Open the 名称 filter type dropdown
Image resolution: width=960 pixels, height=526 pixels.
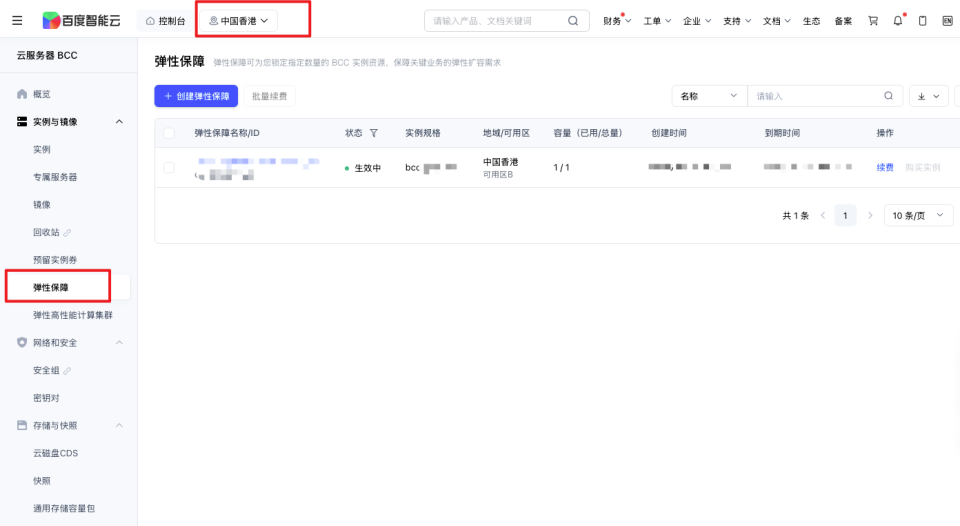pyautogui.click(x=709, y=96)
